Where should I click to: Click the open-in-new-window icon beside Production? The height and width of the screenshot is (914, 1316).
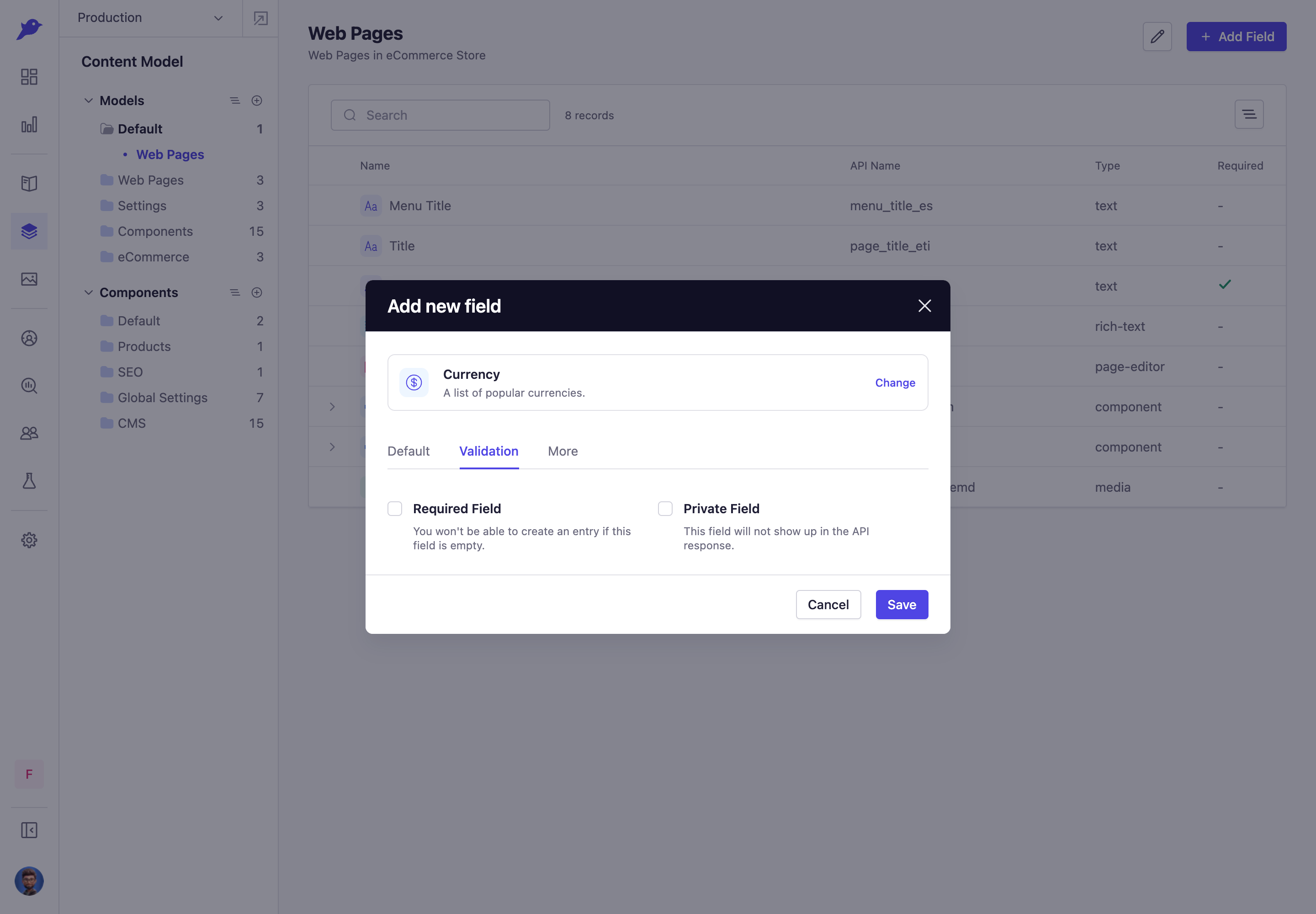[x=260, y=18]
